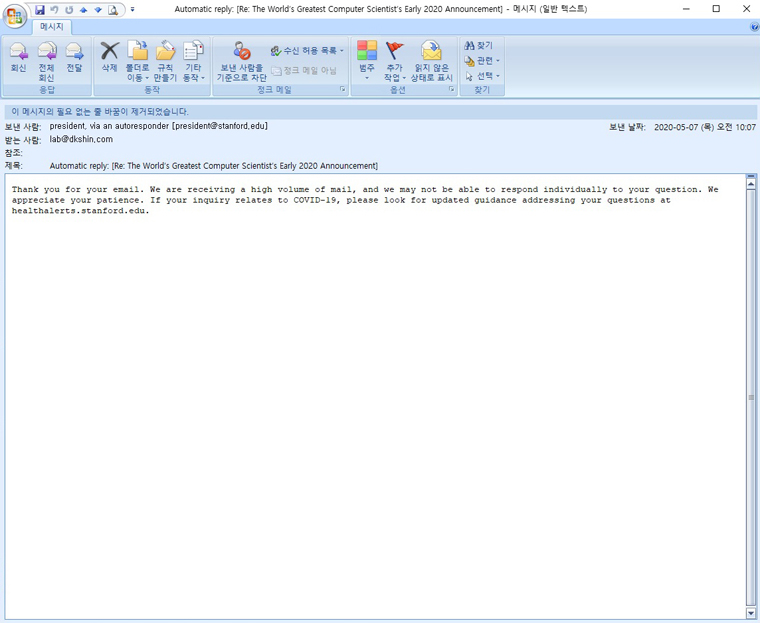This screenshot has height=623, width=760.
Task: Open help with the blue question mark
Action: [x=754, y=27]
